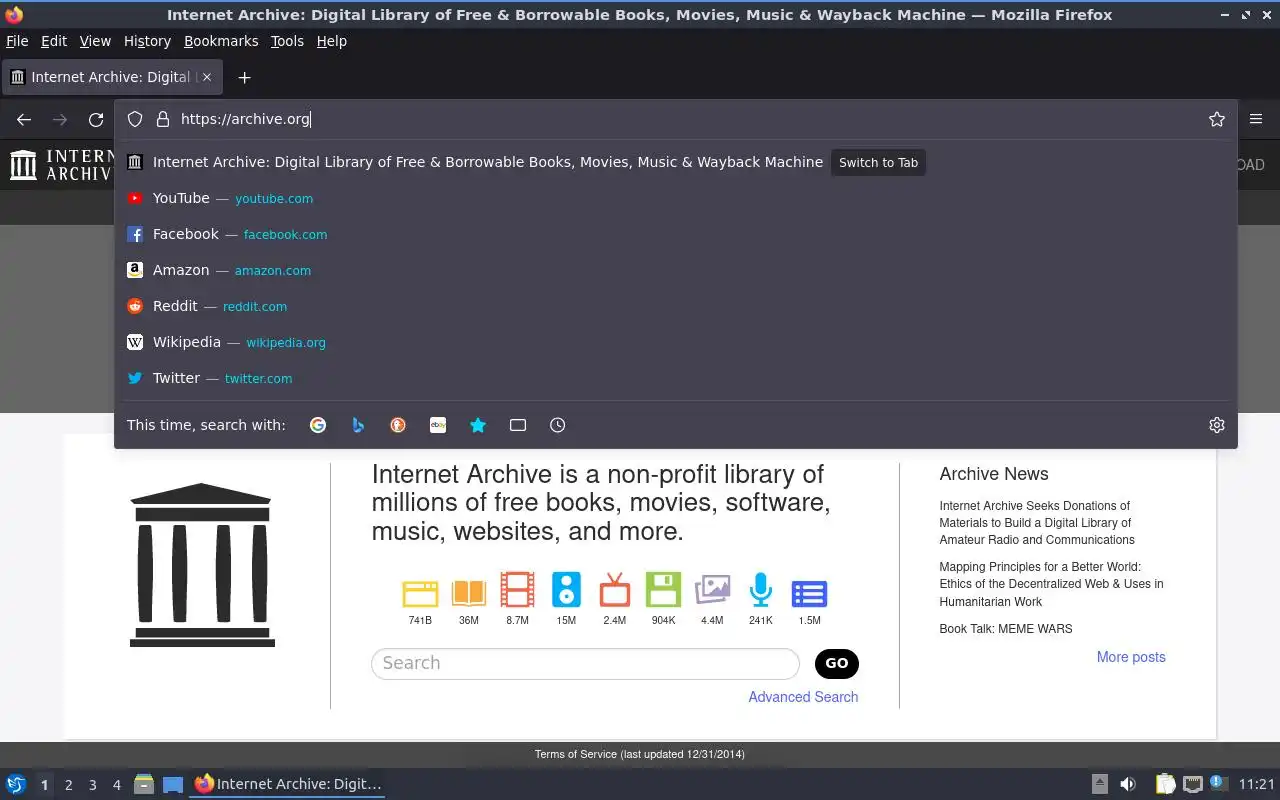Open Amateur Radio donations news post
This screenshot has width=1280, height=800.
(1037, 523)
